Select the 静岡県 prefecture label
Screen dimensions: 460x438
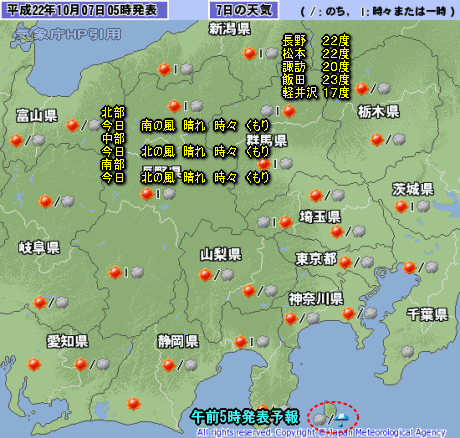pos(178,341)
